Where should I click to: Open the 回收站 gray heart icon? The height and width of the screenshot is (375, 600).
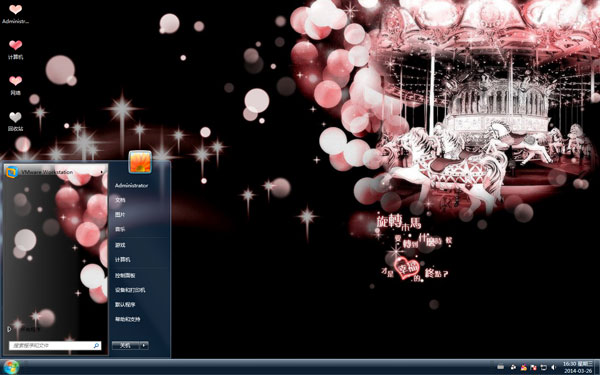pyautogui.click(x=15, y=117)
